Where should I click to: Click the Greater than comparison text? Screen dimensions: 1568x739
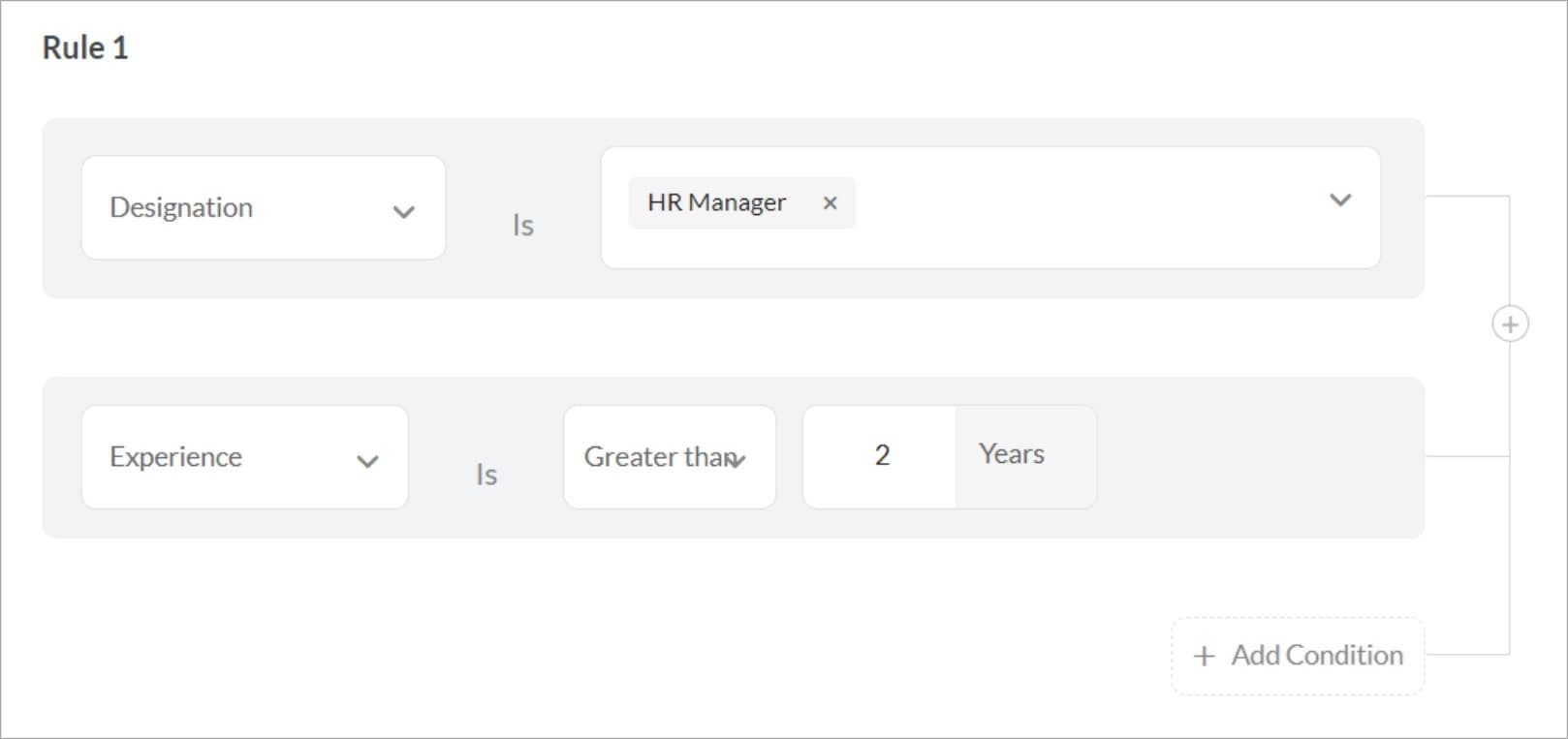(655, 456)
